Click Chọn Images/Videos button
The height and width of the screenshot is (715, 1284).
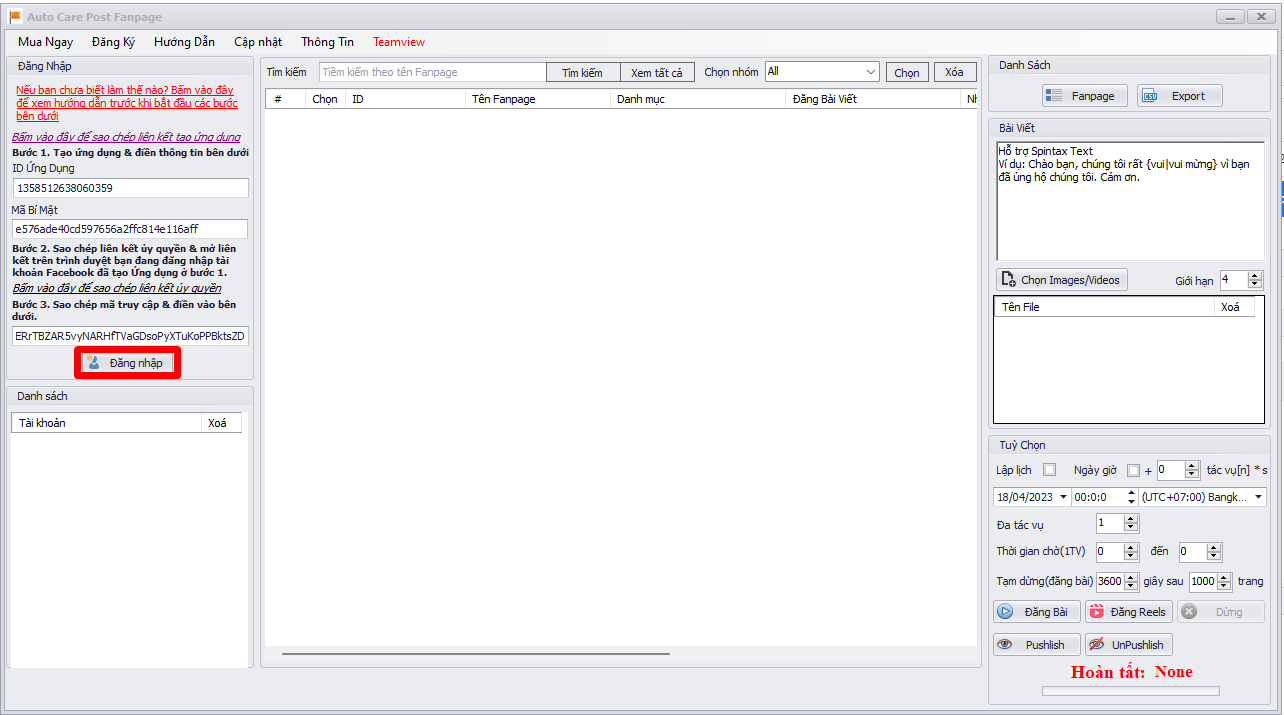coord(1061,280)
